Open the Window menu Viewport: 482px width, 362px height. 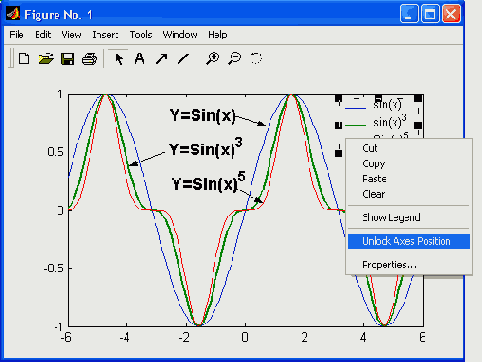click(180, 35)
